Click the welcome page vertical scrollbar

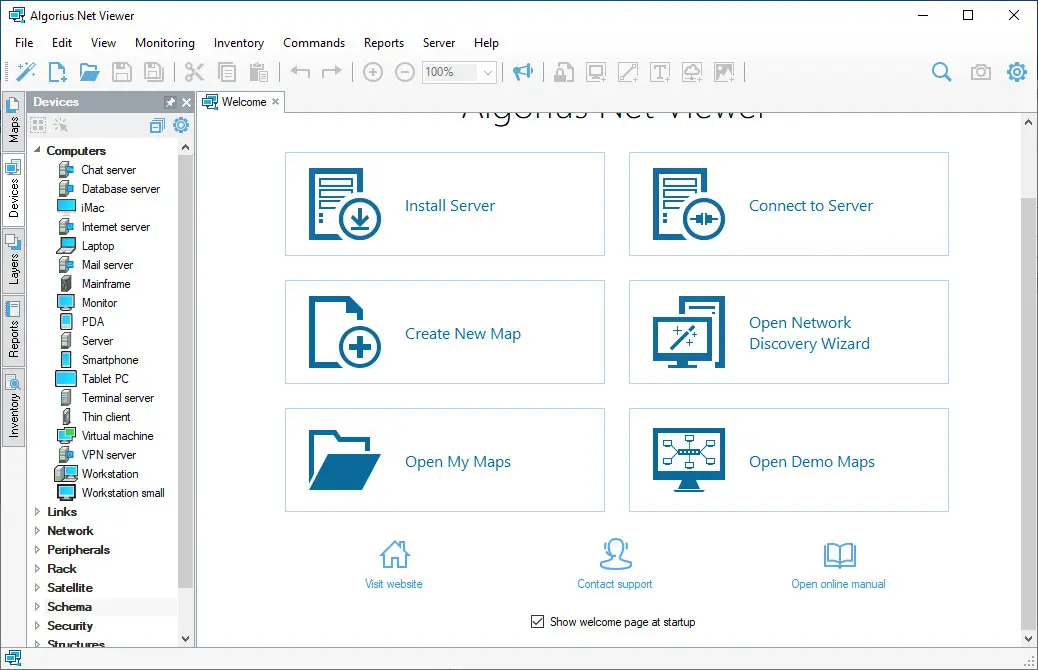(1028, 400)
